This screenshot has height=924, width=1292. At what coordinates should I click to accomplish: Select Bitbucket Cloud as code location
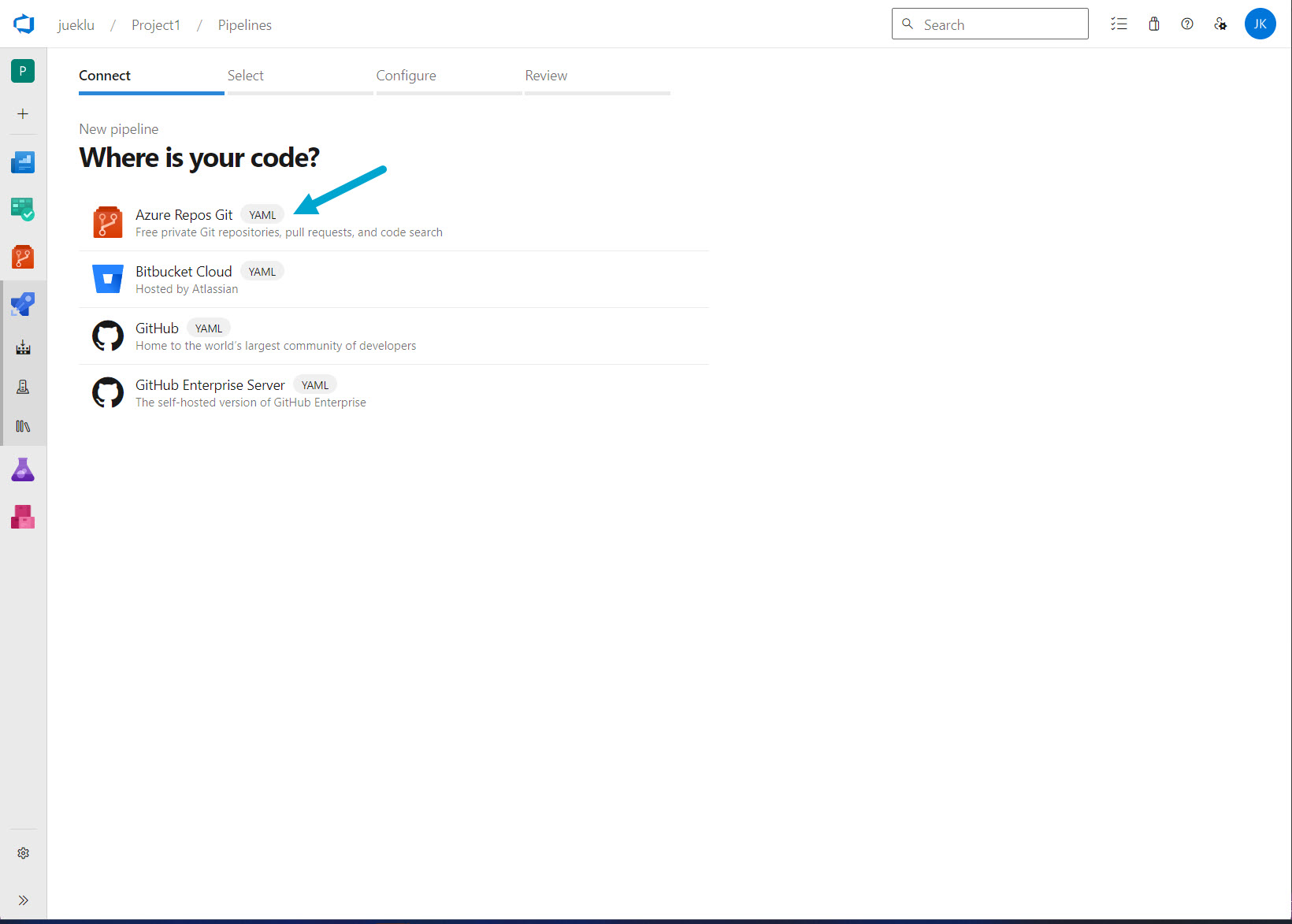184,271
